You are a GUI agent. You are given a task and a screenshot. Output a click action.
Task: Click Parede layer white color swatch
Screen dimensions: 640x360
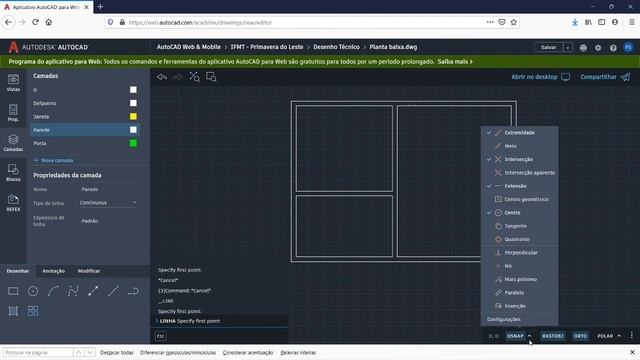pyautogui.click(x=133, y=130)
